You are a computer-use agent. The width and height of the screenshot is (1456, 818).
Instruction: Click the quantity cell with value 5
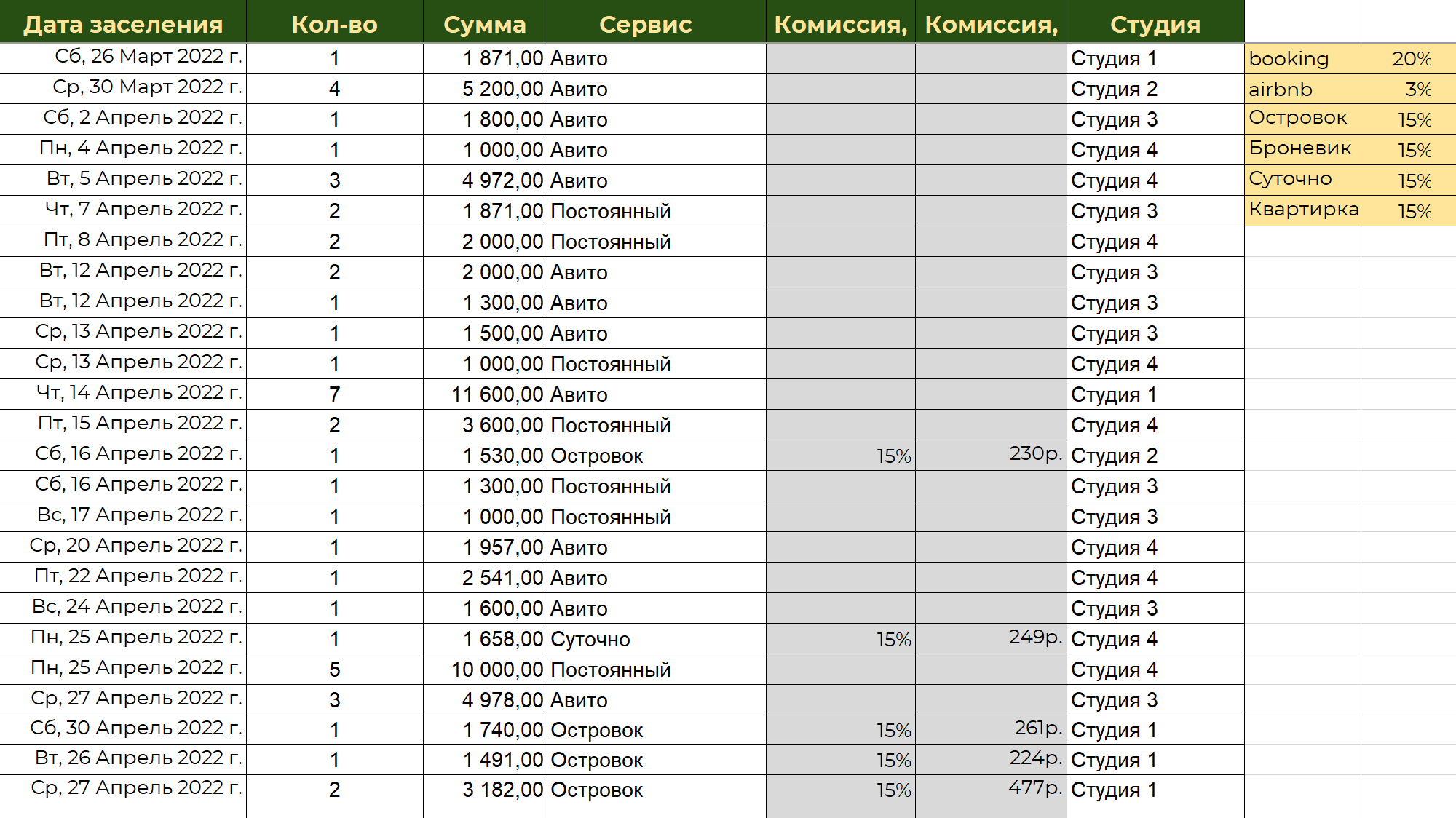tap(335, 670)
